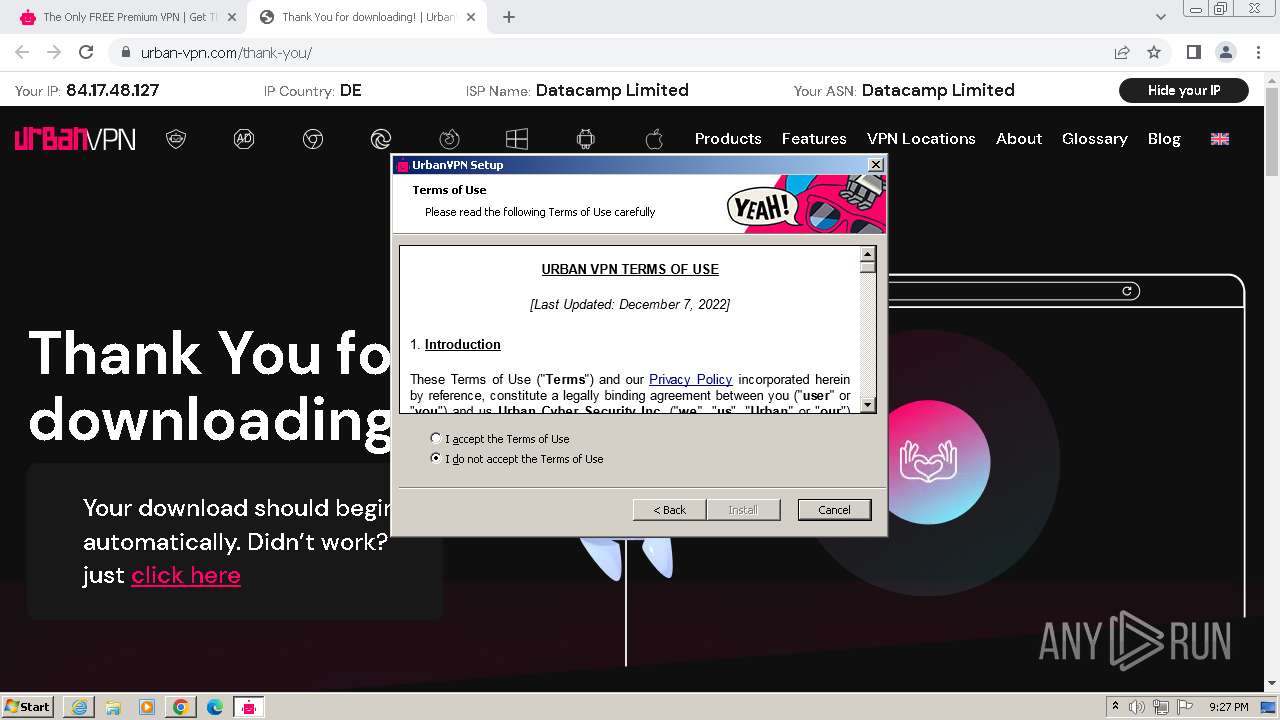Open VPN Locations page
The image size is (1280, 720).
coord(921,139)
